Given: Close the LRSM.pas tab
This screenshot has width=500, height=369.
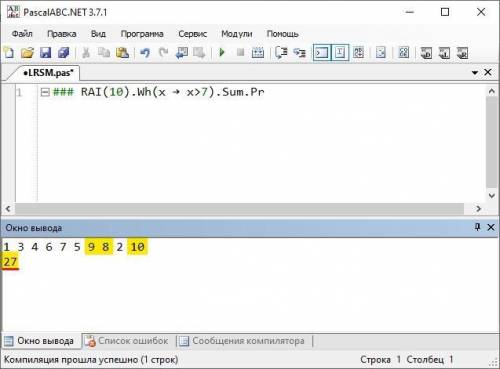Looking at the screenshot, I should [x=488, y=72].
